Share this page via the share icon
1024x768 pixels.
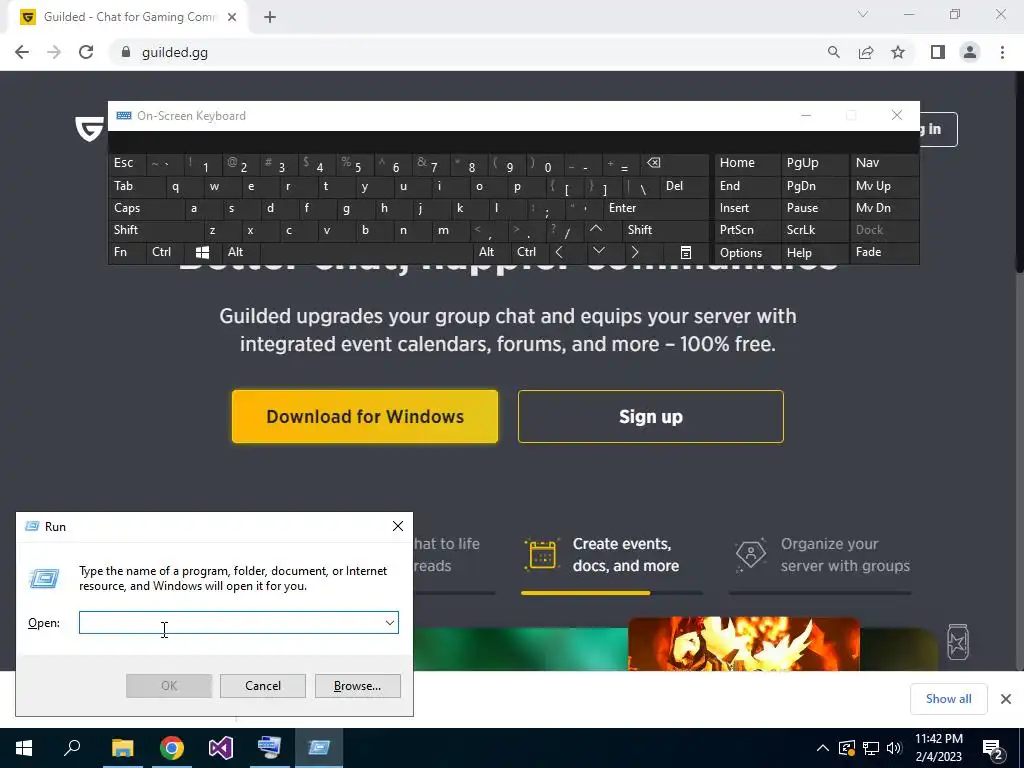[866, 52]
